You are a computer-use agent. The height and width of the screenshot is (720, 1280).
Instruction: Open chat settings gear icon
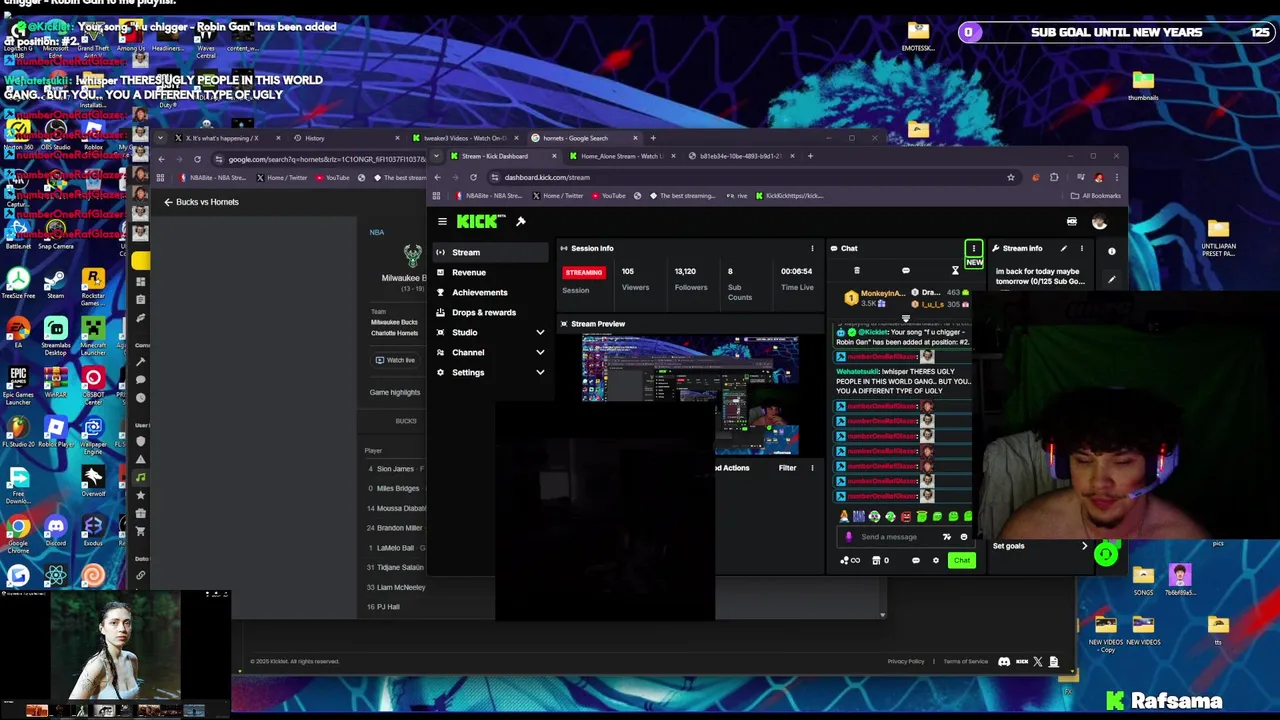936,561
